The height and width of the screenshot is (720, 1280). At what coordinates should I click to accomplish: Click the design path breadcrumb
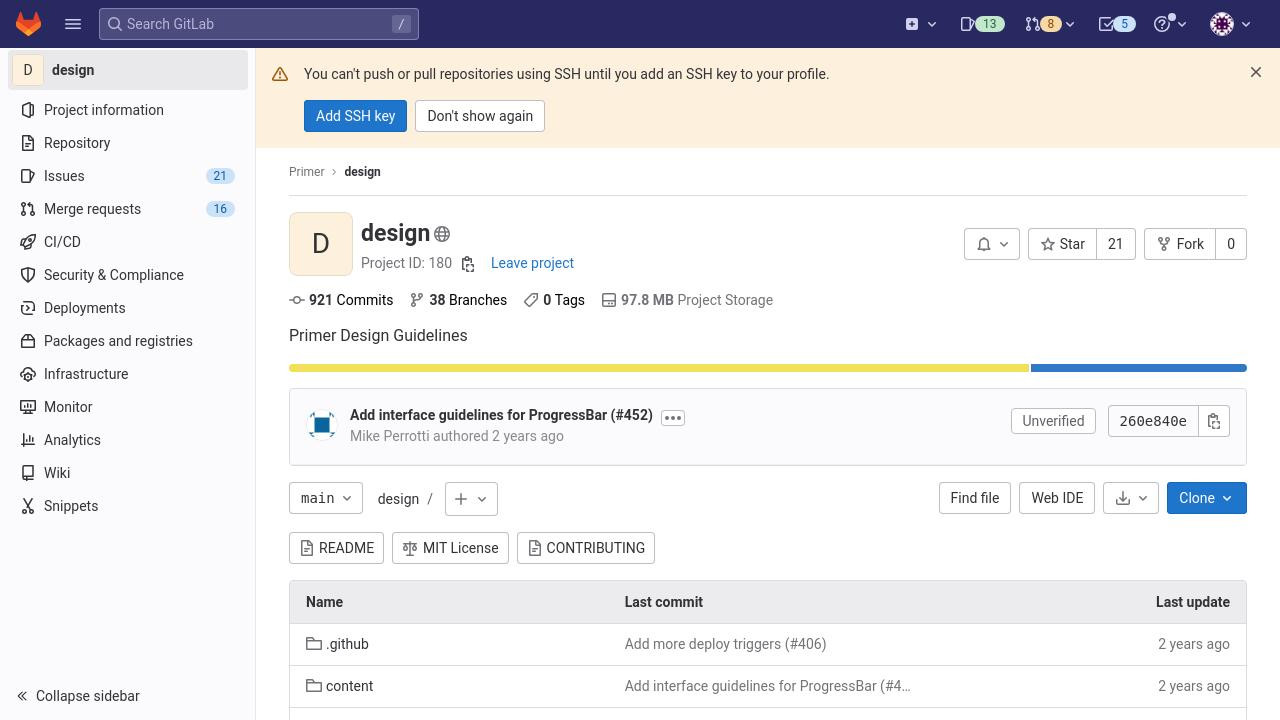tap(398, 499)
